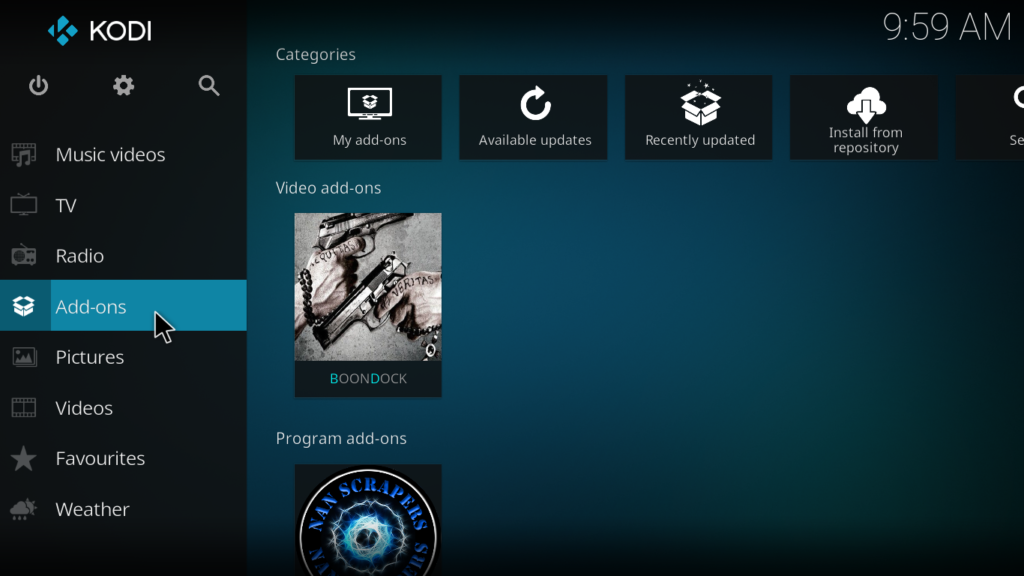This screenshot has width=1024, height=576.
Task: Click the Favourites star icon
Action: (24, 458)
